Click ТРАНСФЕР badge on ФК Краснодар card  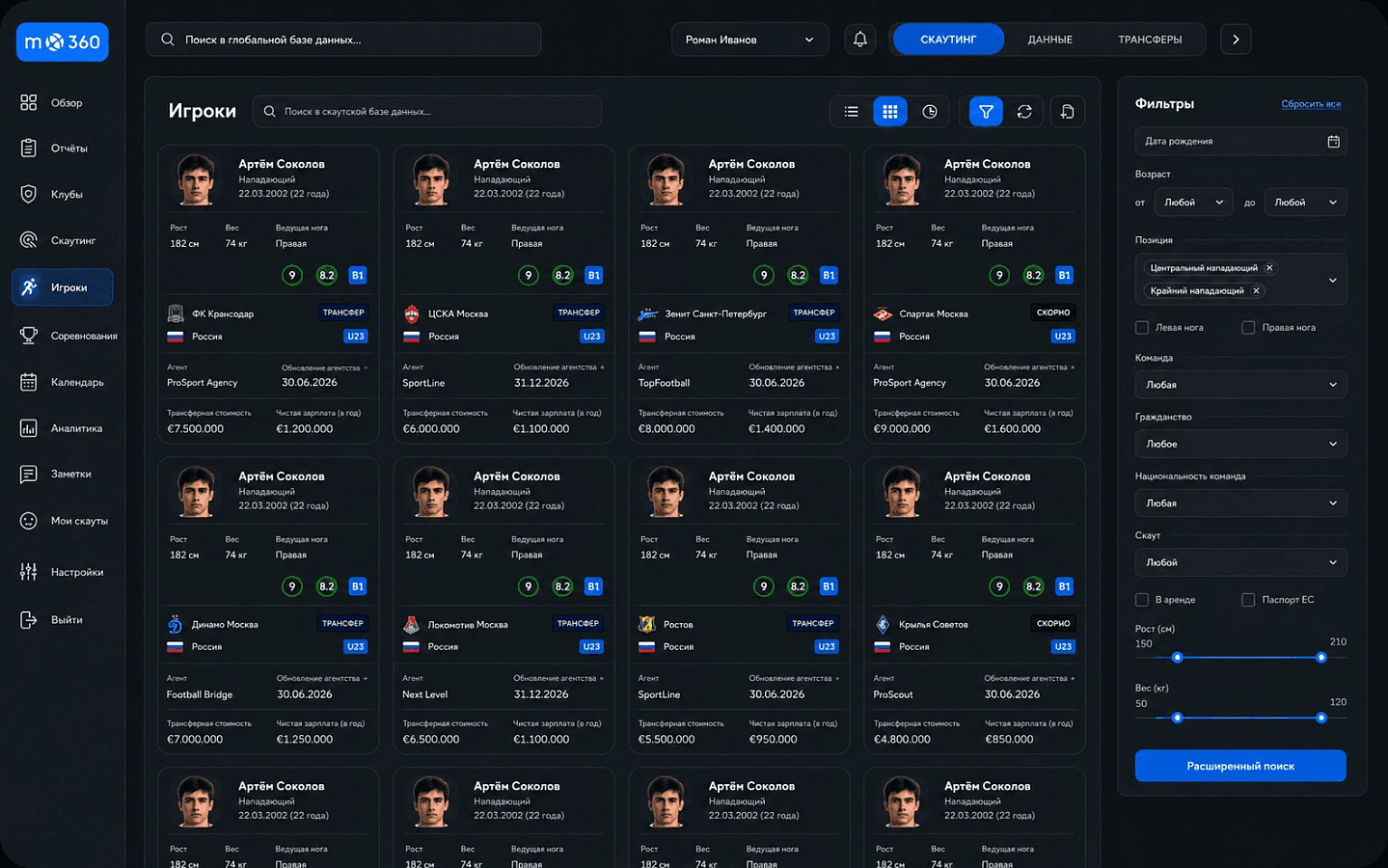(x=343, y=312)
